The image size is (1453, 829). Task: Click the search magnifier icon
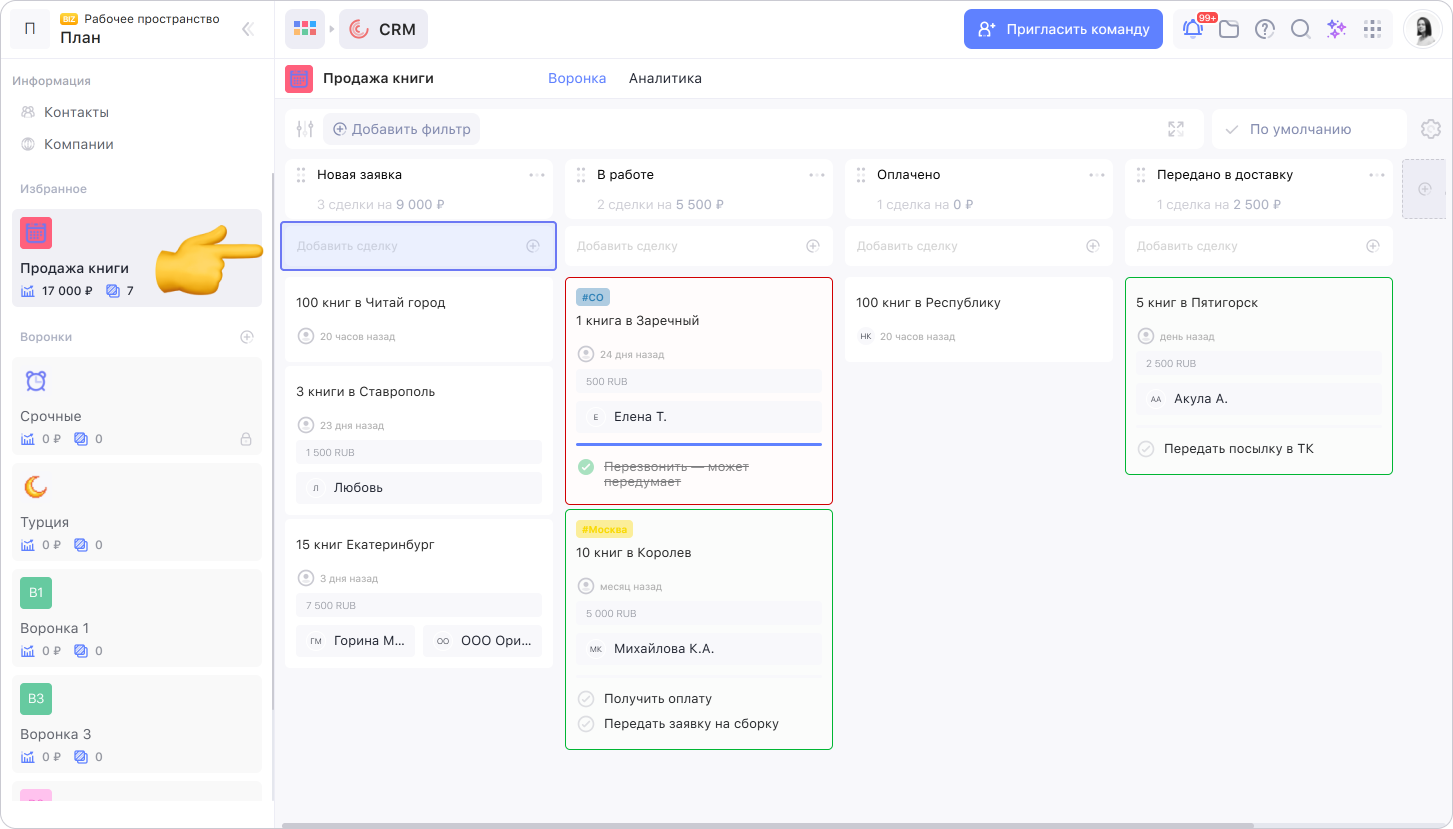[x=1300, y=29]
